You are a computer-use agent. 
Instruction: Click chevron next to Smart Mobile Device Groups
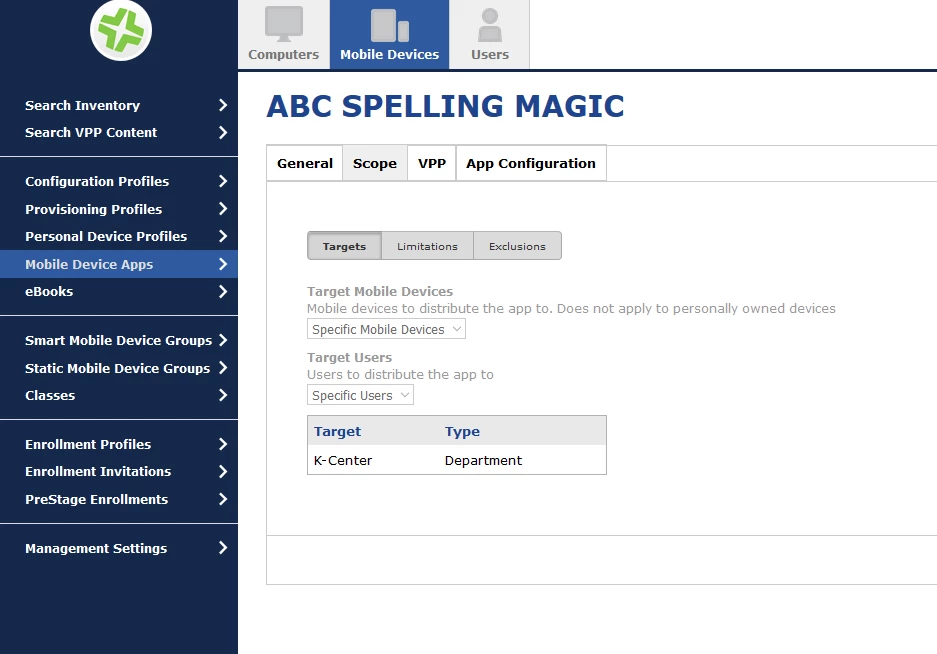point(223,340)
